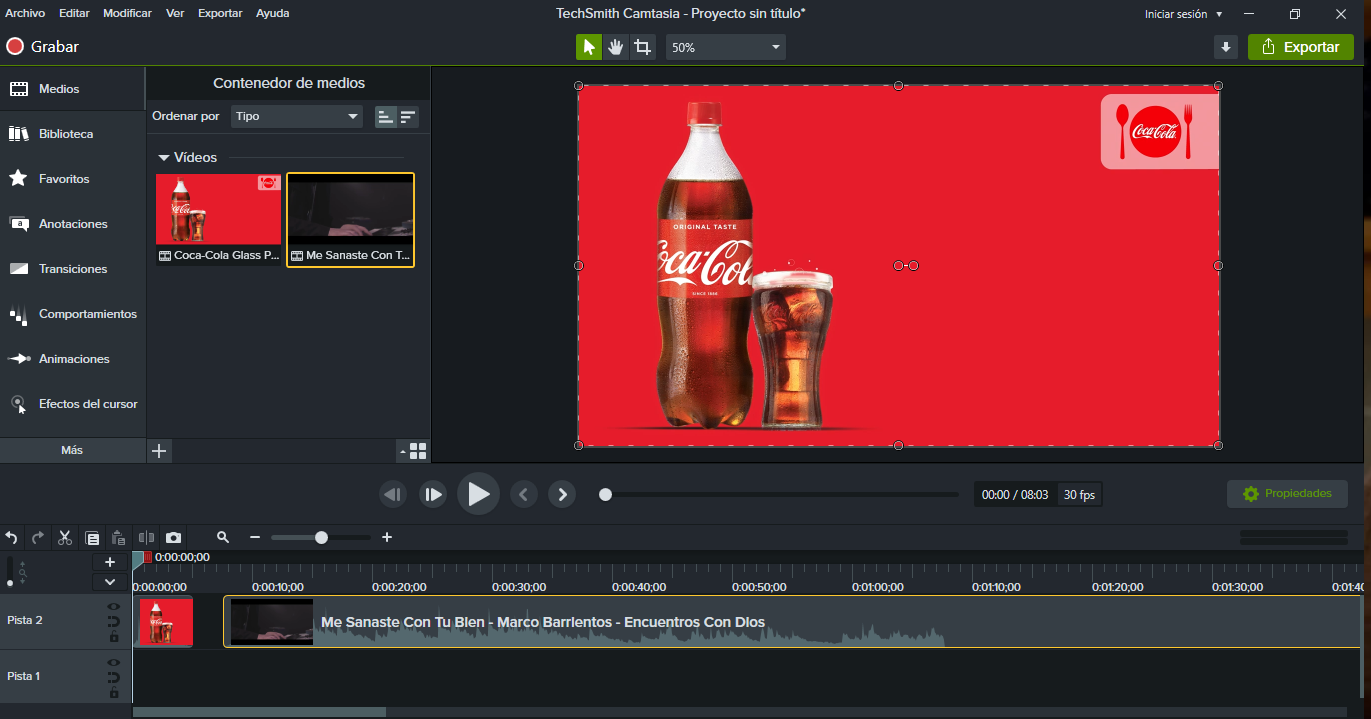Open the Favoritos panel

[x=72, y=179]
